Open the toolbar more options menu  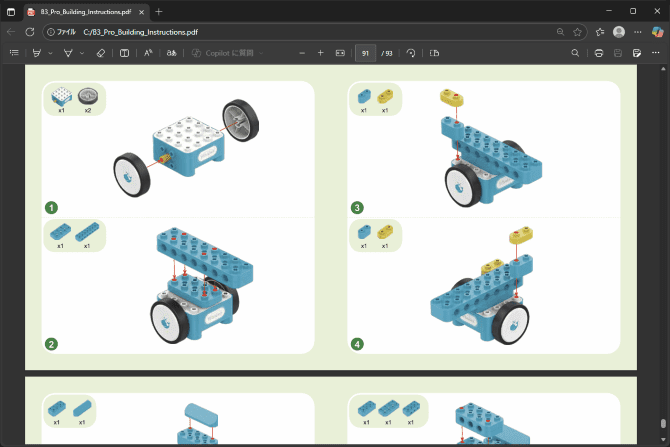coord(655,53)
